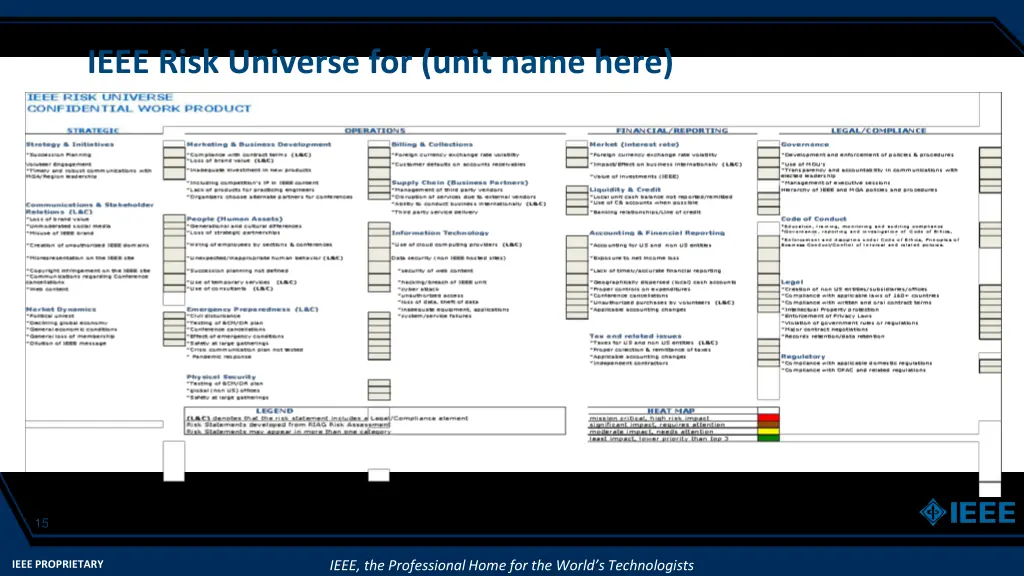Click the 'Physical Security' heading
Screen dimensions: 1024x576
pyautogui.click(x=221, y=377)
